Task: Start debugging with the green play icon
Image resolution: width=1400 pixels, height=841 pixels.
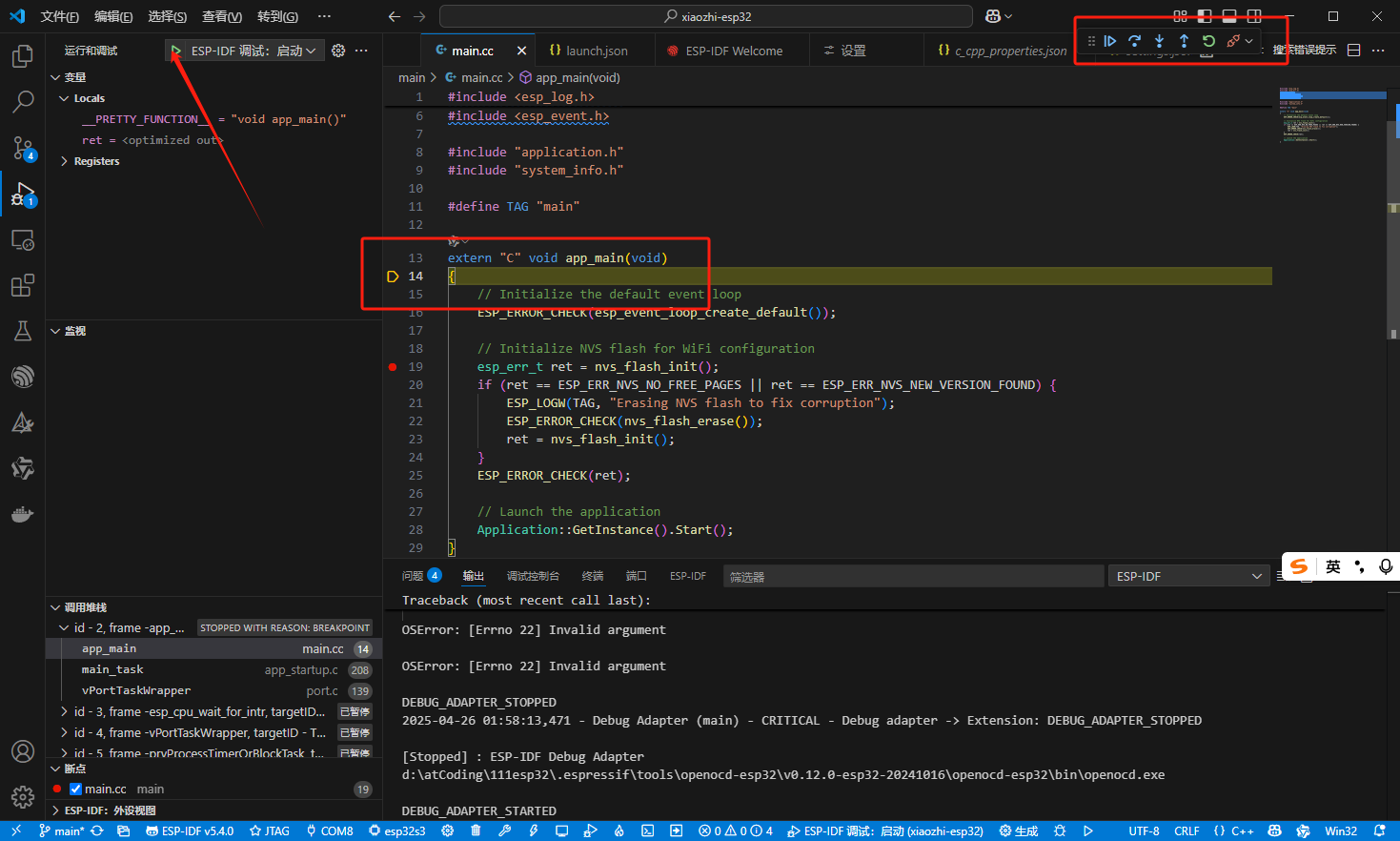Action: click(176, 51)
